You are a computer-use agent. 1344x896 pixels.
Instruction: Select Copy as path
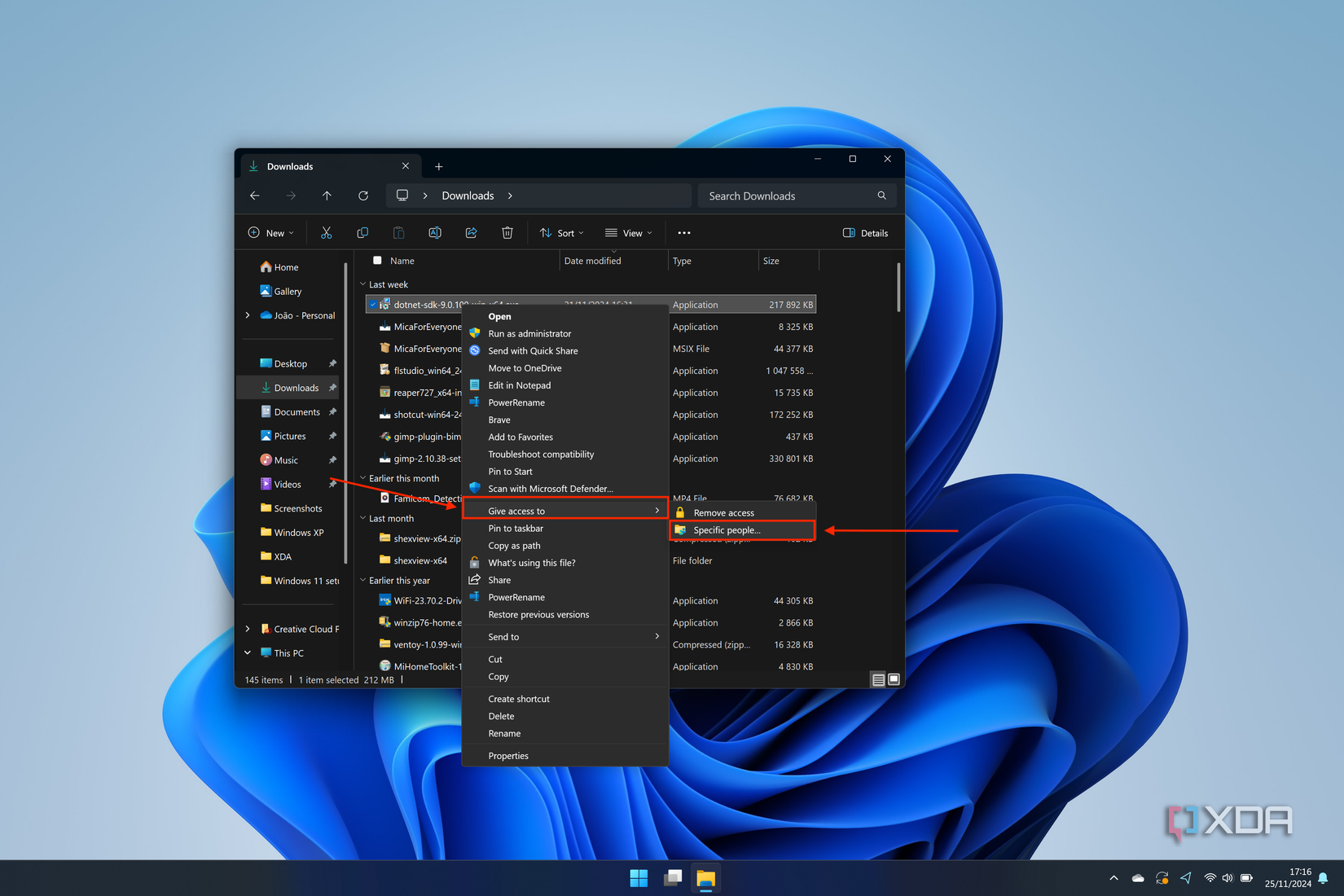click(x=565, y=546)
